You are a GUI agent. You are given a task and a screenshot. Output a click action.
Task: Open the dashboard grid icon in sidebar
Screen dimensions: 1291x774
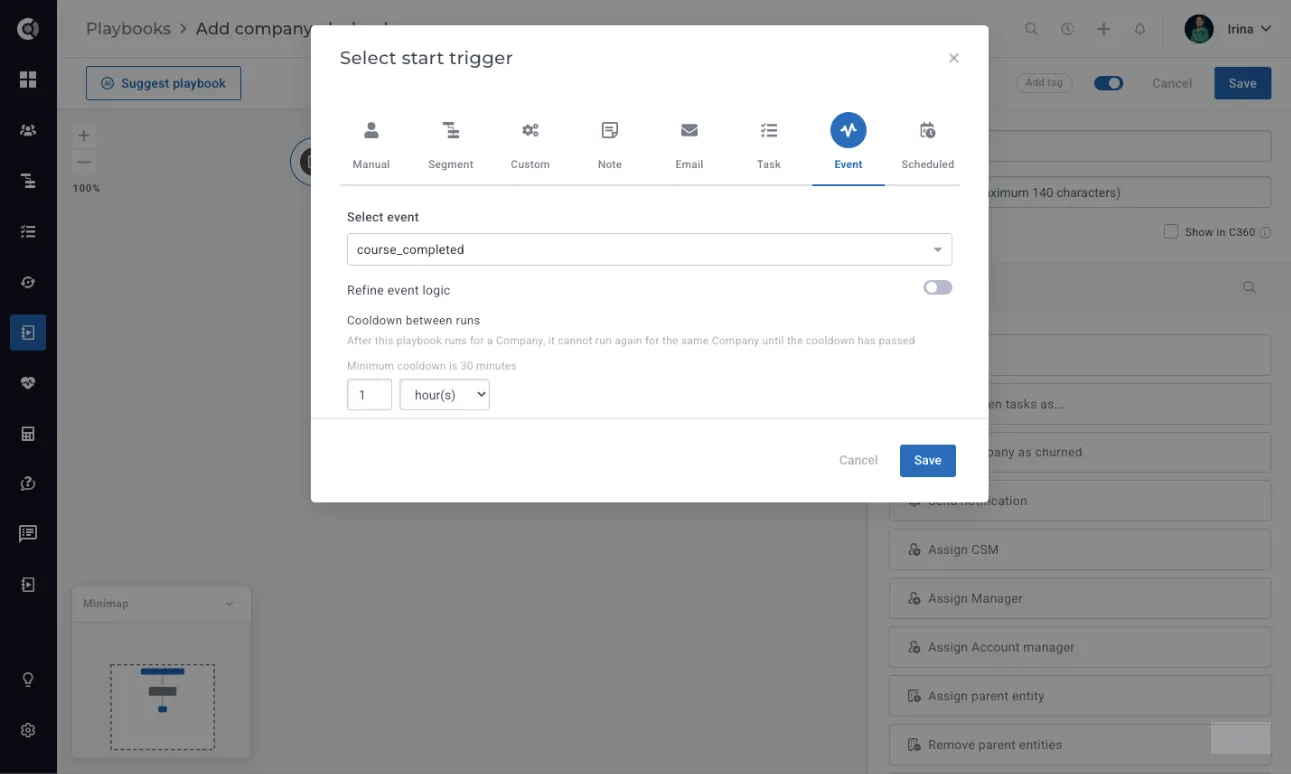point(28,80)
